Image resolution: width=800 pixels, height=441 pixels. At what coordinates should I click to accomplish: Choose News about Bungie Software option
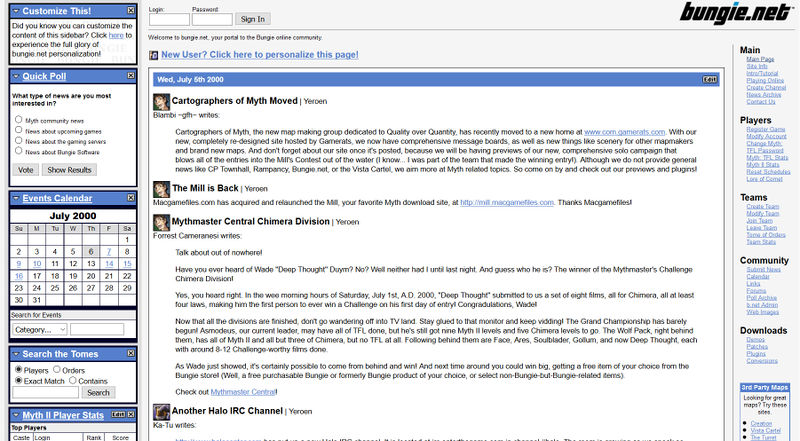coord(18,152)
